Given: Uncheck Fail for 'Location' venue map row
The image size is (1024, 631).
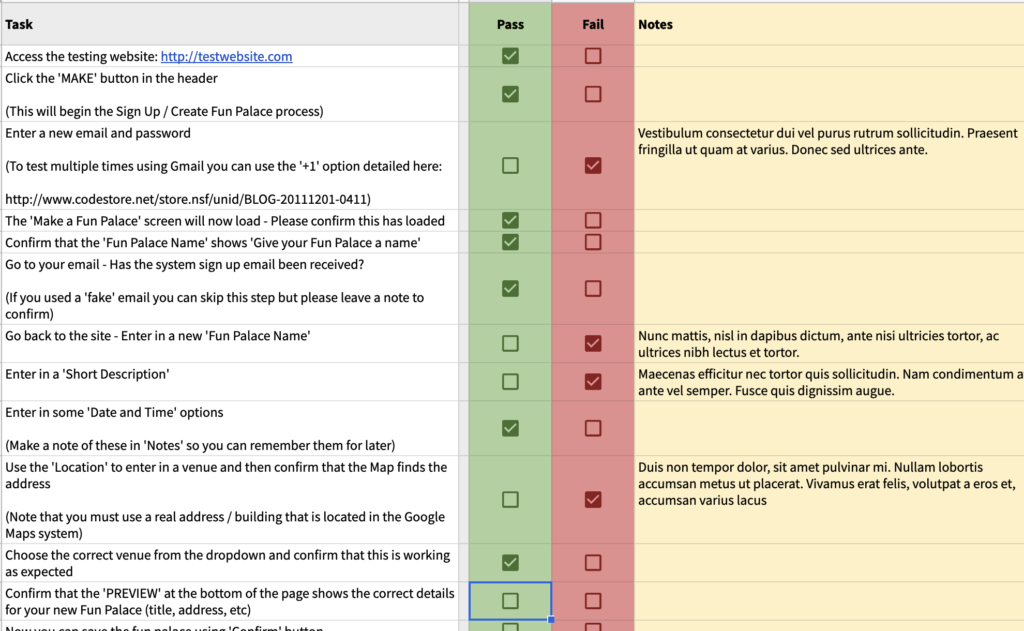Looking at the screenshot, I should coord(593,500).
